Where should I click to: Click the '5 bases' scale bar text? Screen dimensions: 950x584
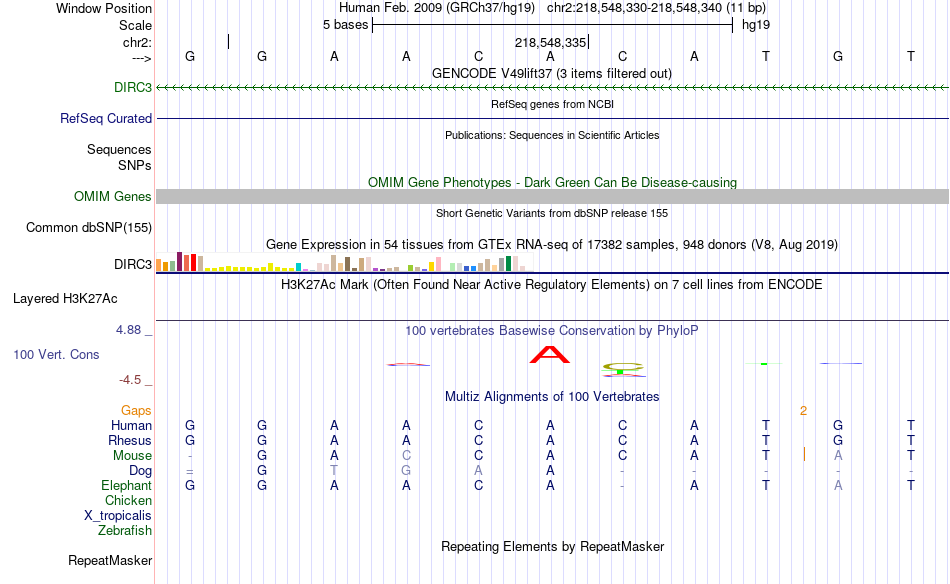[345, 25]
